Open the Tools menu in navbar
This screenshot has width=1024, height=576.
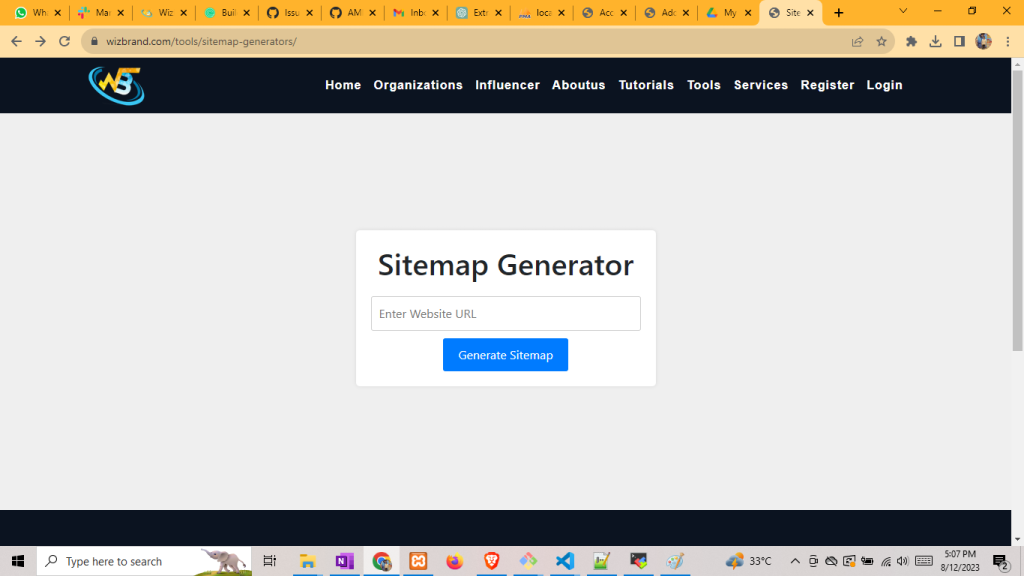pos(703,85)
